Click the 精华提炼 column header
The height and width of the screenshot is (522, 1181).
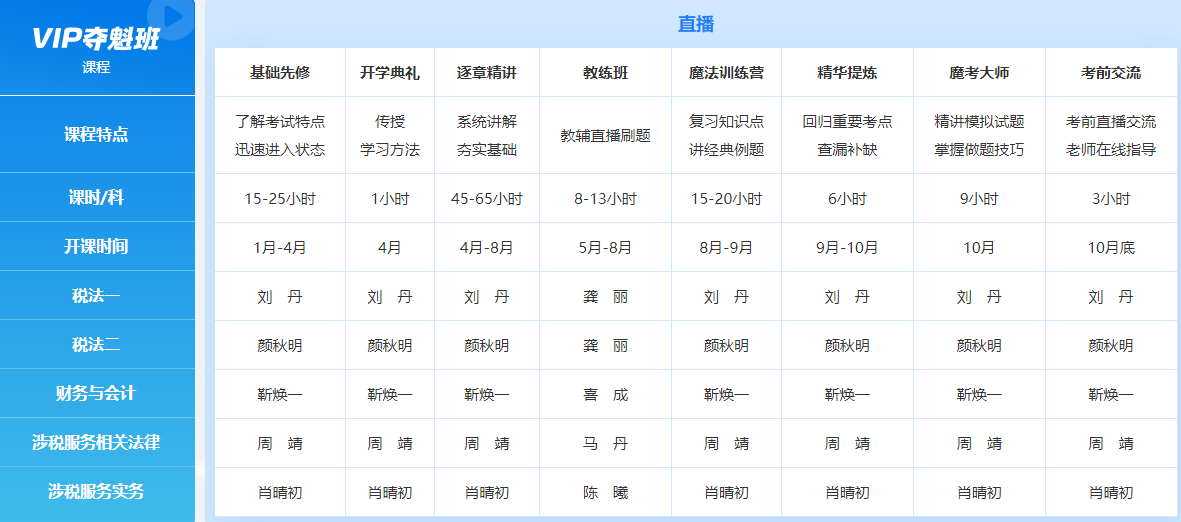coord(847,73)
